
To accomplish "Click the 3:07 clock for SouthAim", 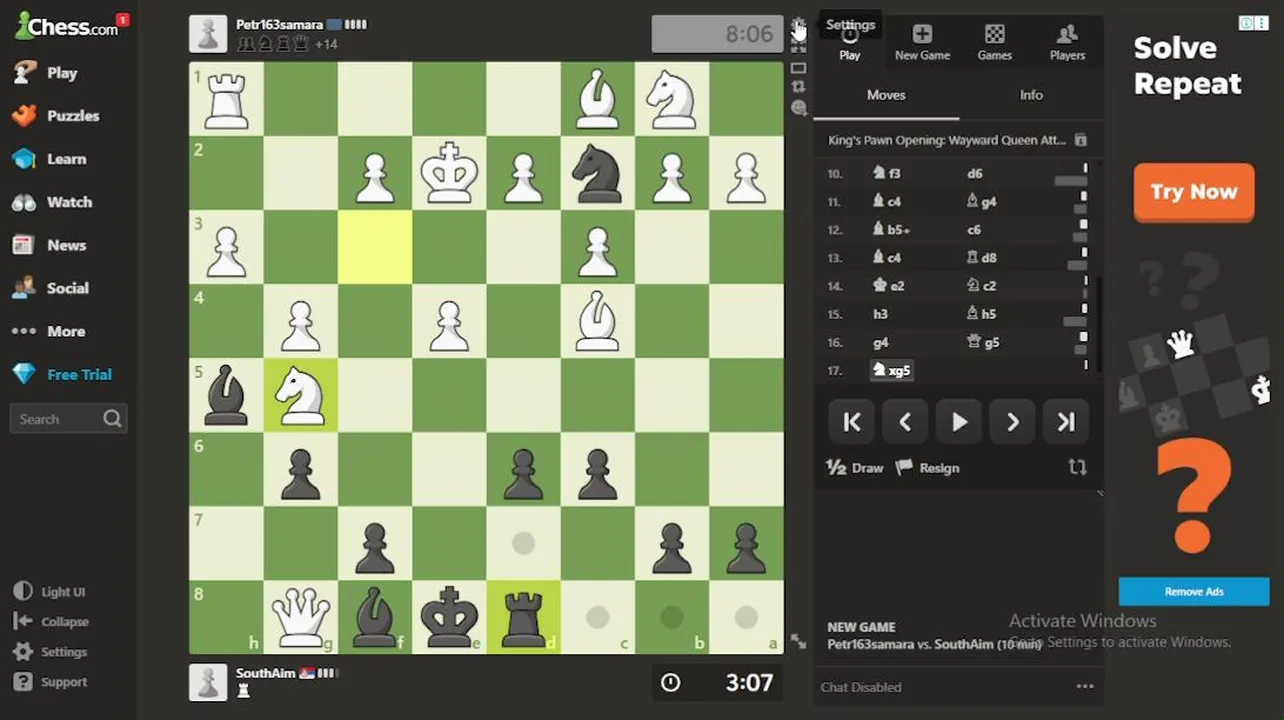I will [717, 682].
